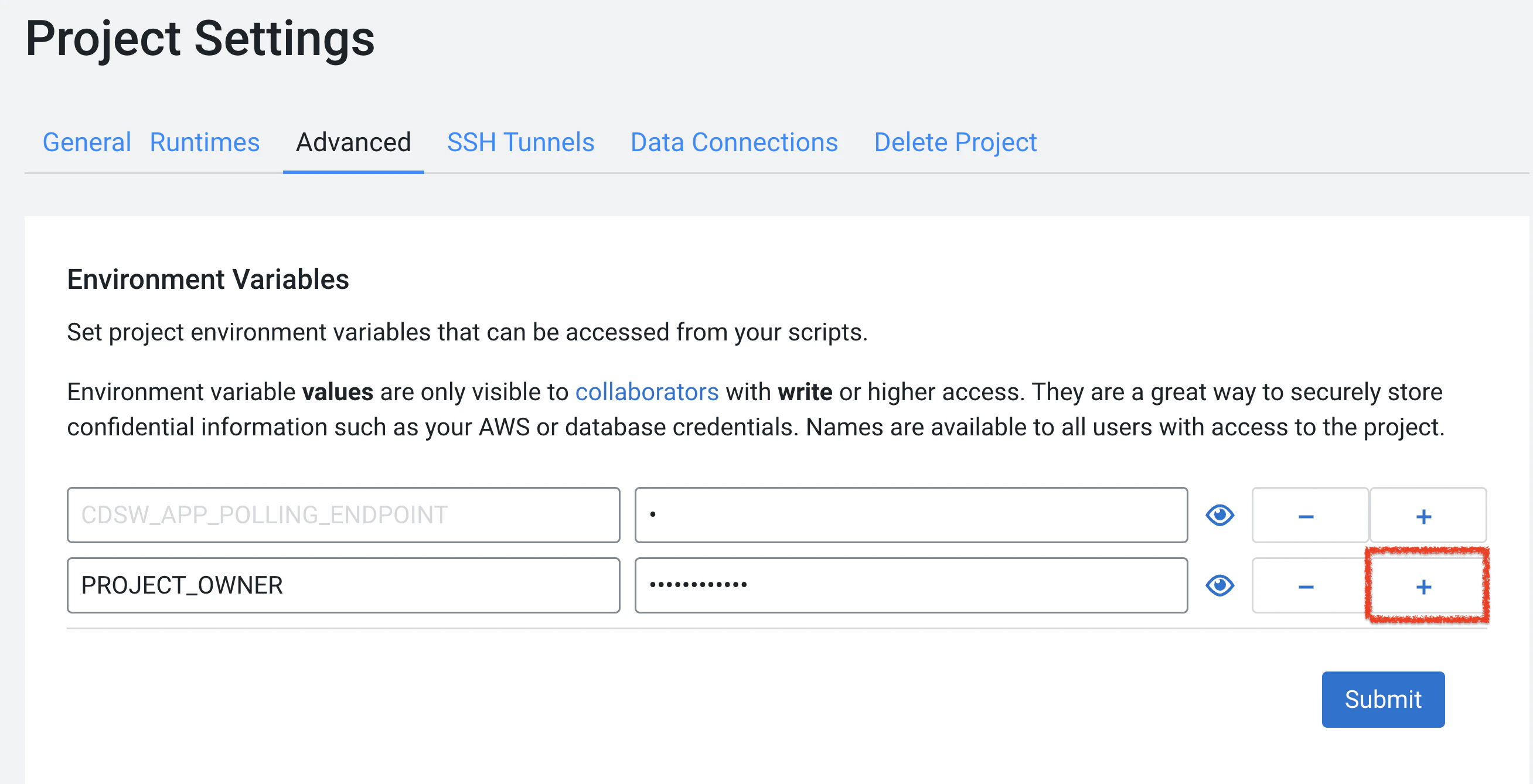The width and height of the screenshot is (1533, 784).
Task: Add a row using first row plus
Action: [x=1423, y=516]
